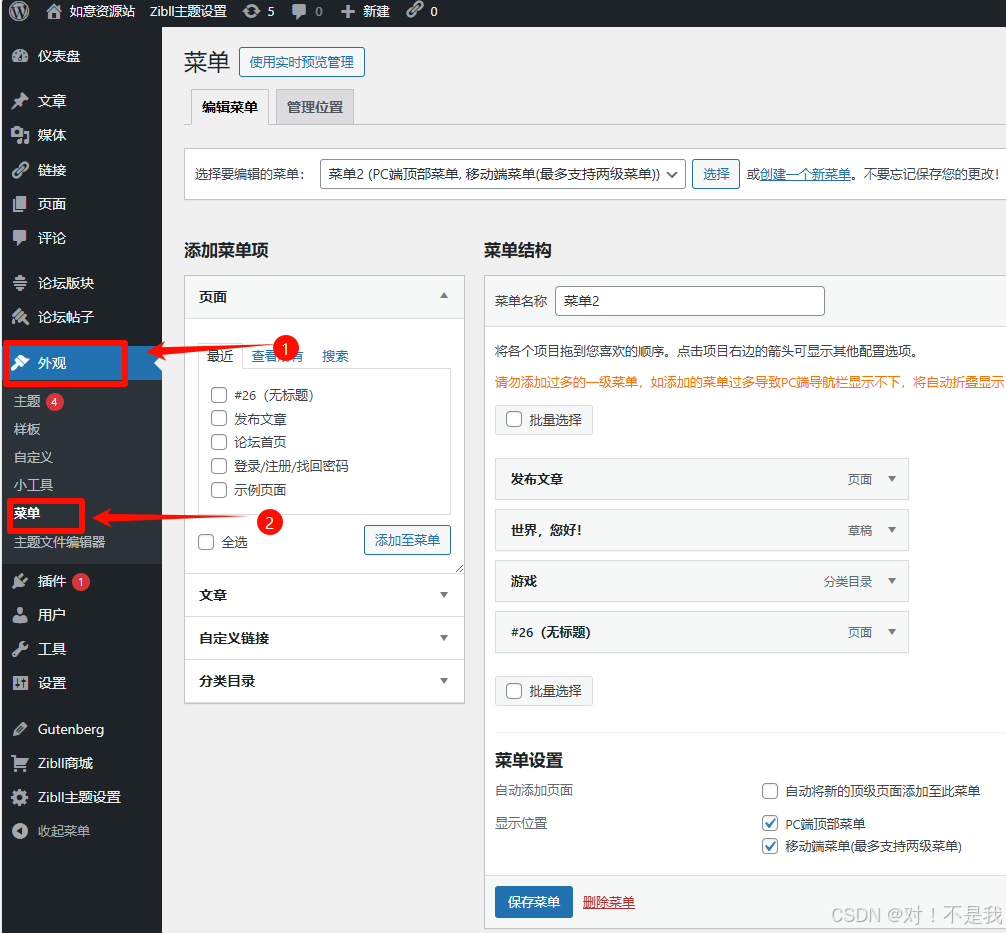Check the 论坛首页 page checkbox
This screenshot has height=933, width=1006.
pos(219,442)
